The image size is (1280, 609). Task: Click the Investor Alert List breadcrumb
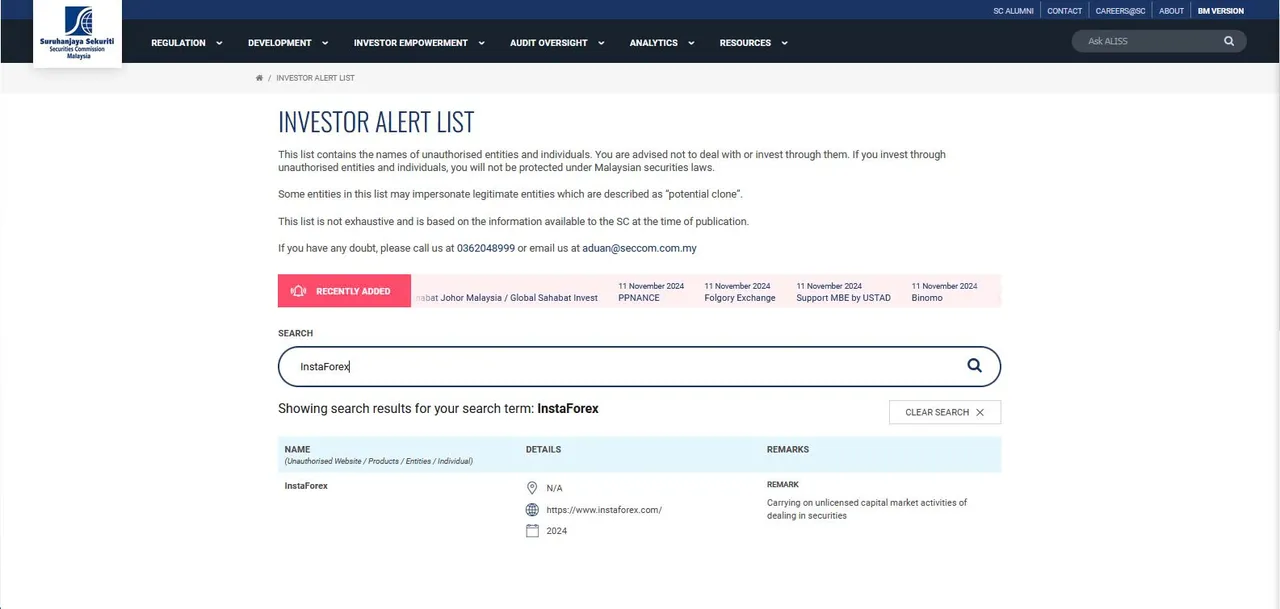[315, 78]
